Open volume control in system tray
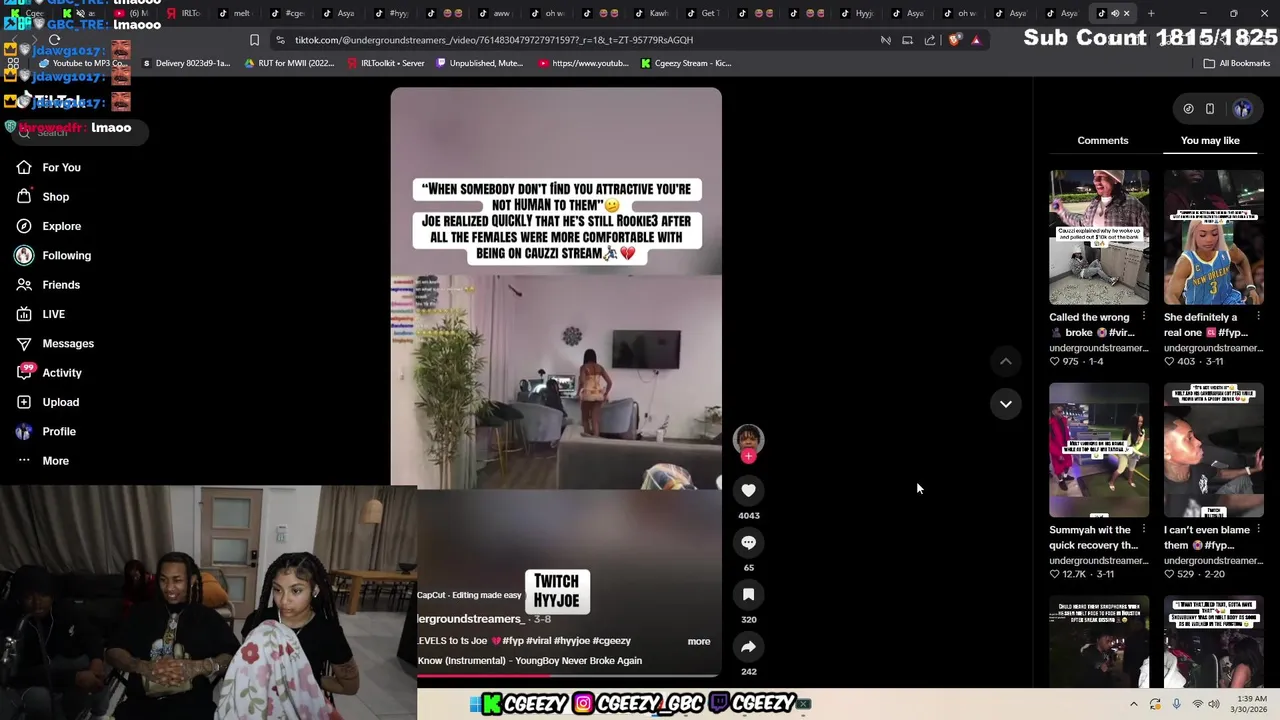The width and height of the screenshot is (1280, 720). coord(1215,704)
